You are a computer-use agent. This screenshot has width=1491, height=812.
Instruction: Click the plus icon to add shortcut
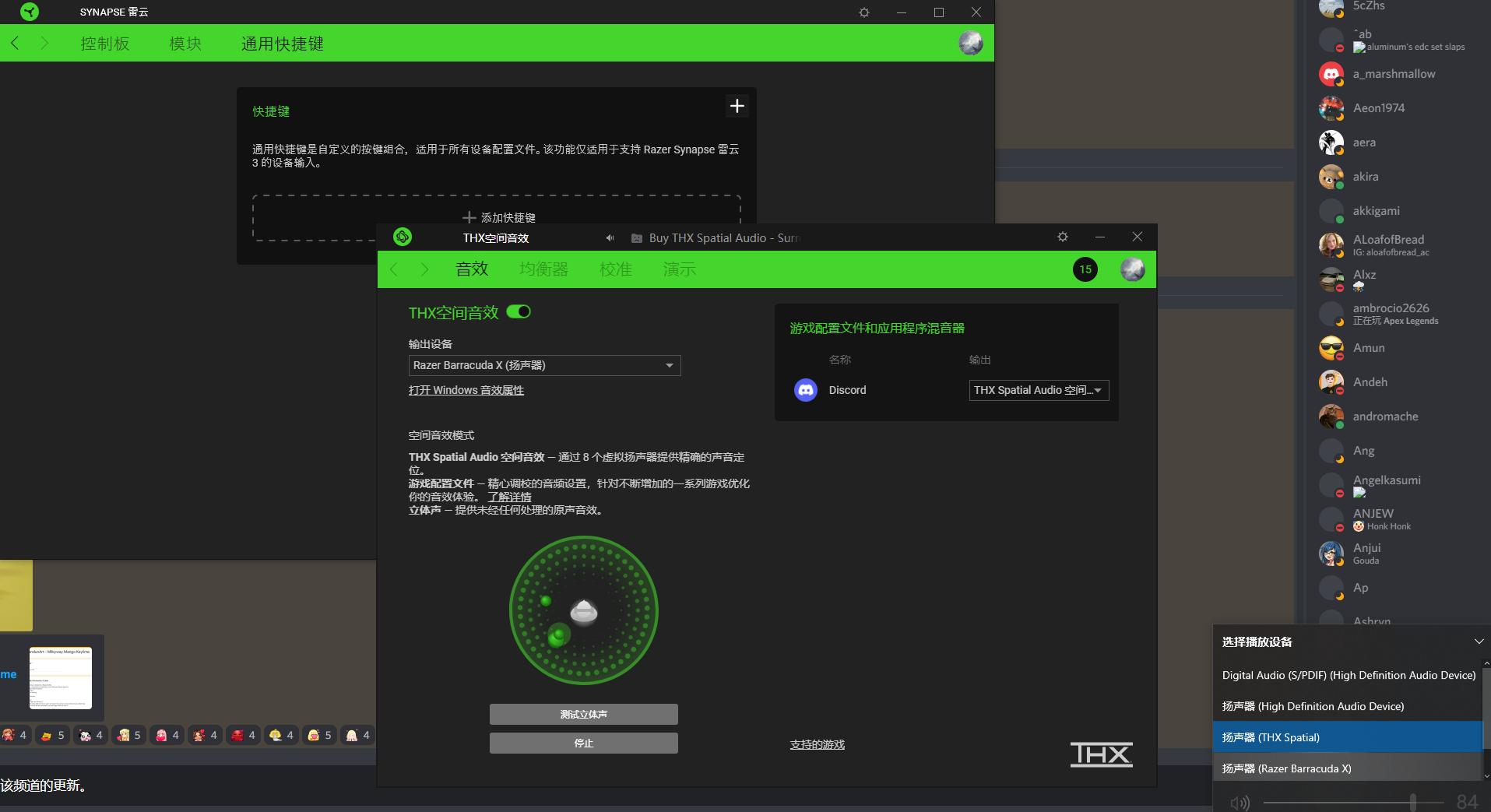tap(737, 106)
